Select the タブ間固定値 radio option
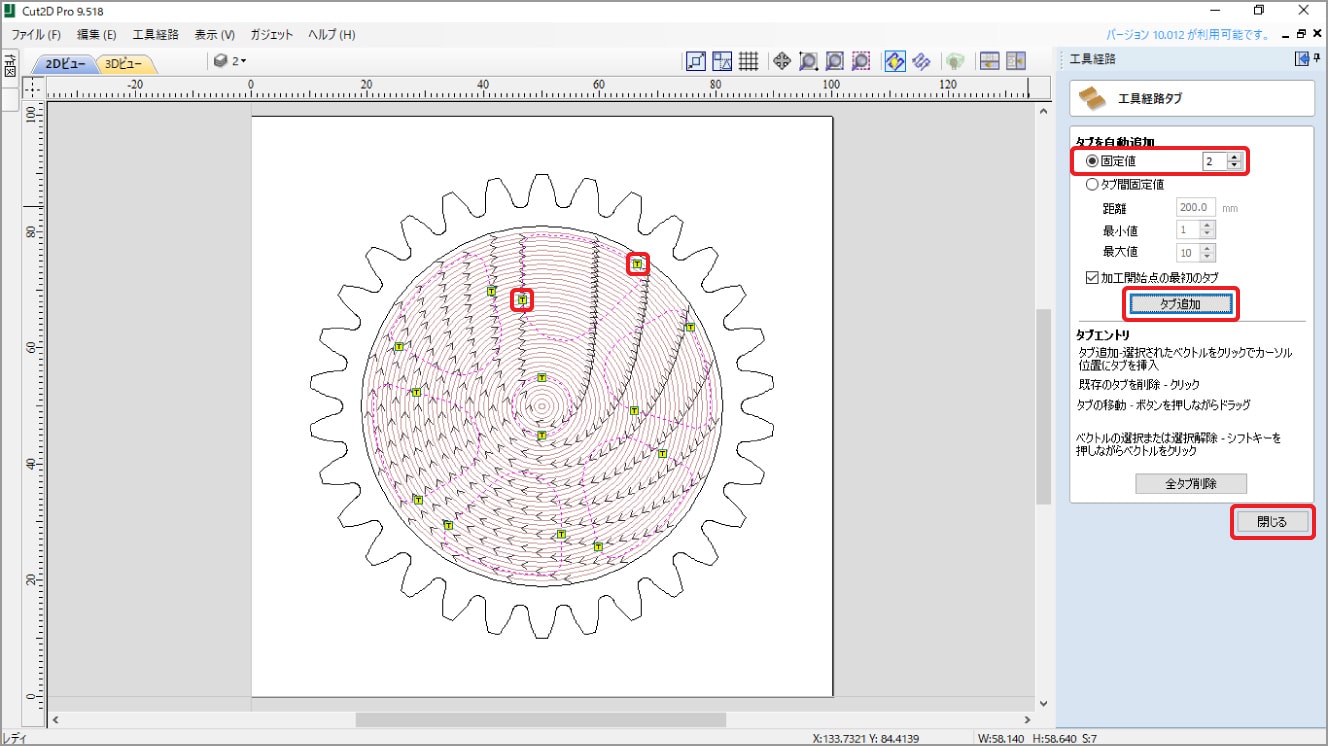 click(x=1092, y=184)
